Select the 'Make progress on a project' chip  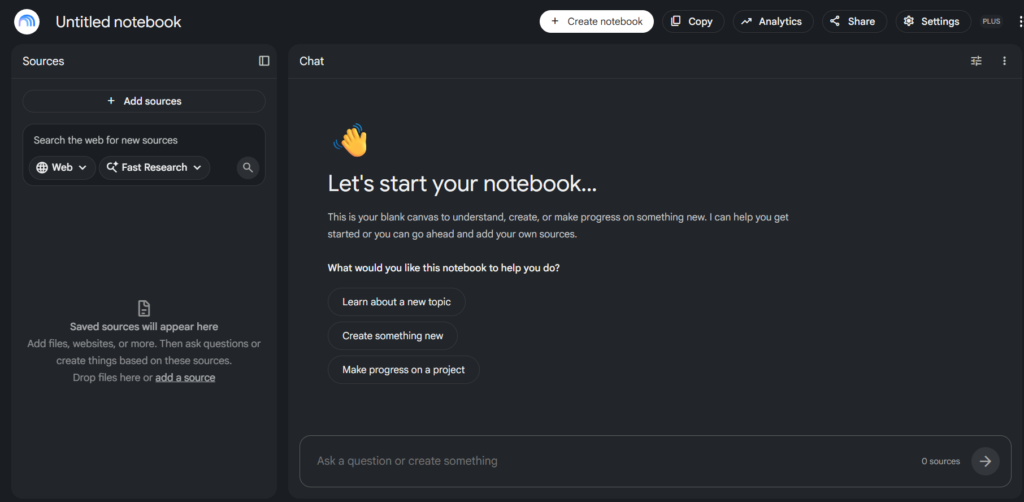(404, 369)
